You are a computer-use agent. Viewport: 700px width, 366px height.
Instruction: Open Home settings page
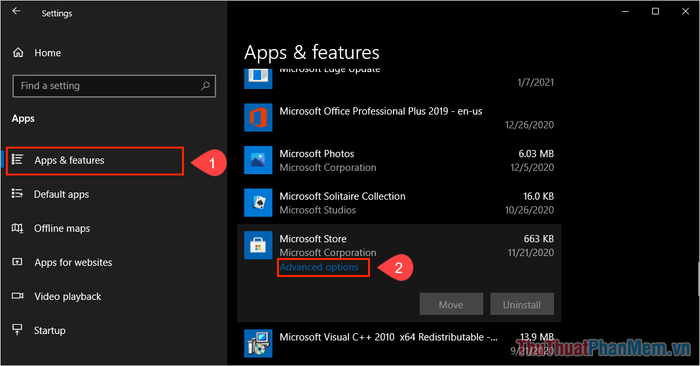[37, 53]
